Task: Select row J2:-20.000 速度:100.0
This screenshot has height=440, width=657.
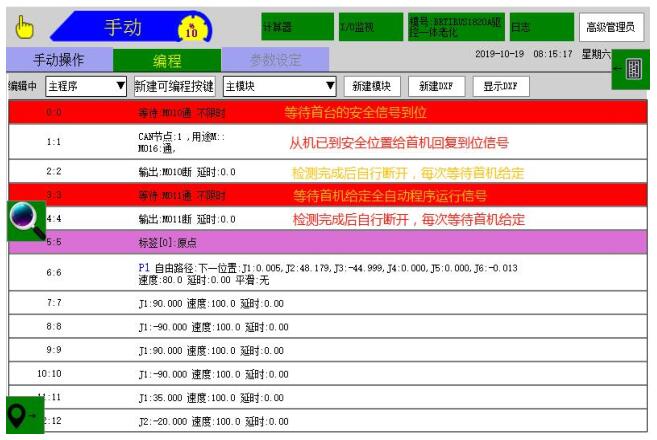Action: tap(328, 421)
